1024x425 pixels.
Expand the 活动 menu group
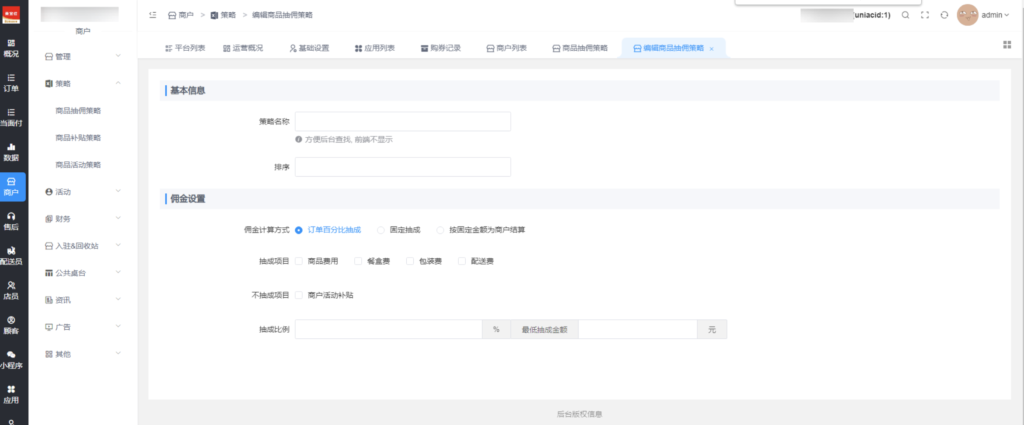pos(83,192)
